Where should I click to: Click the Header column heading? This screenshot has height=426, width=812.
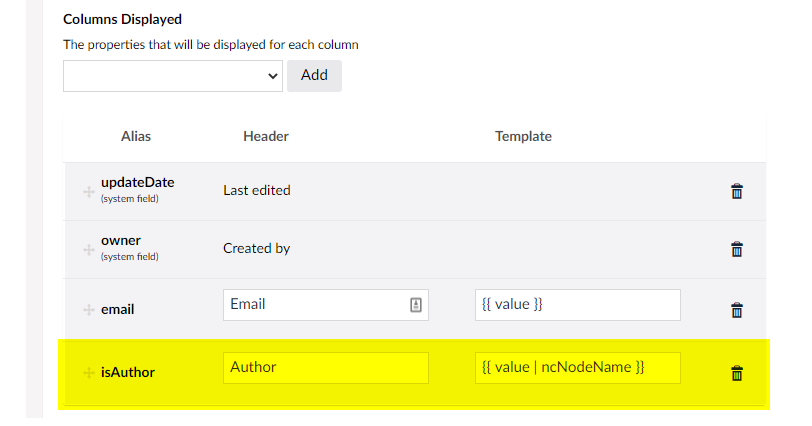[x=266, y=137]
